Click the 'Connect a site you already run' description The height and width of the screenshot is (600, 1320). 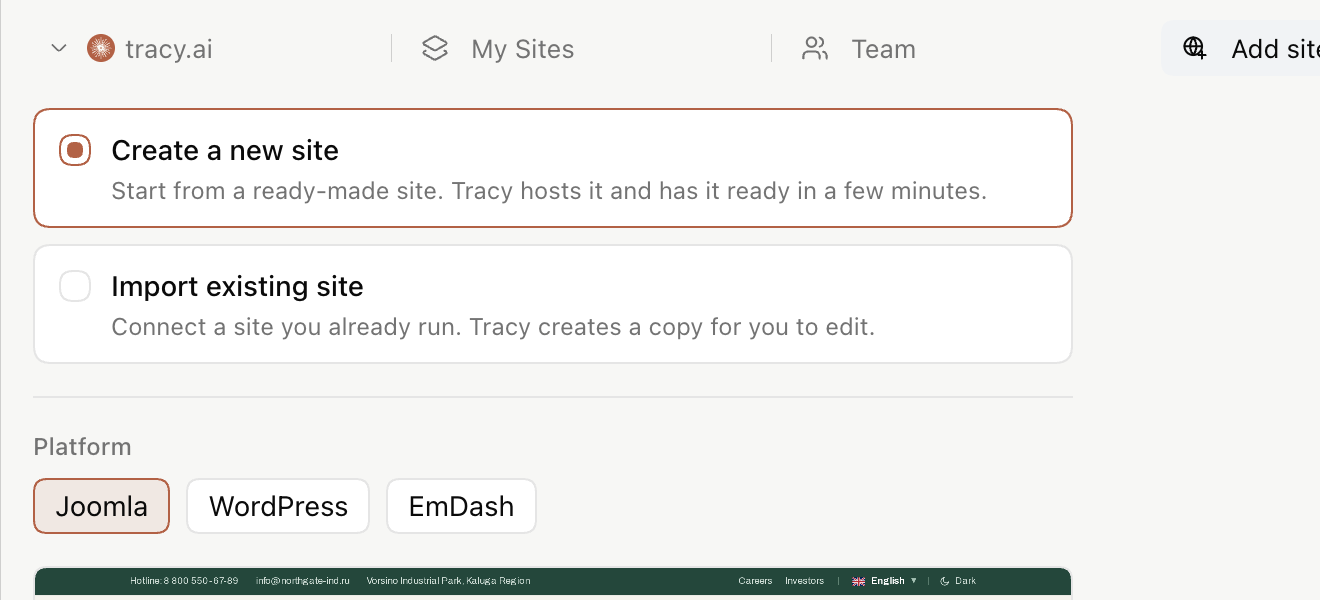[x=493, y=327]
